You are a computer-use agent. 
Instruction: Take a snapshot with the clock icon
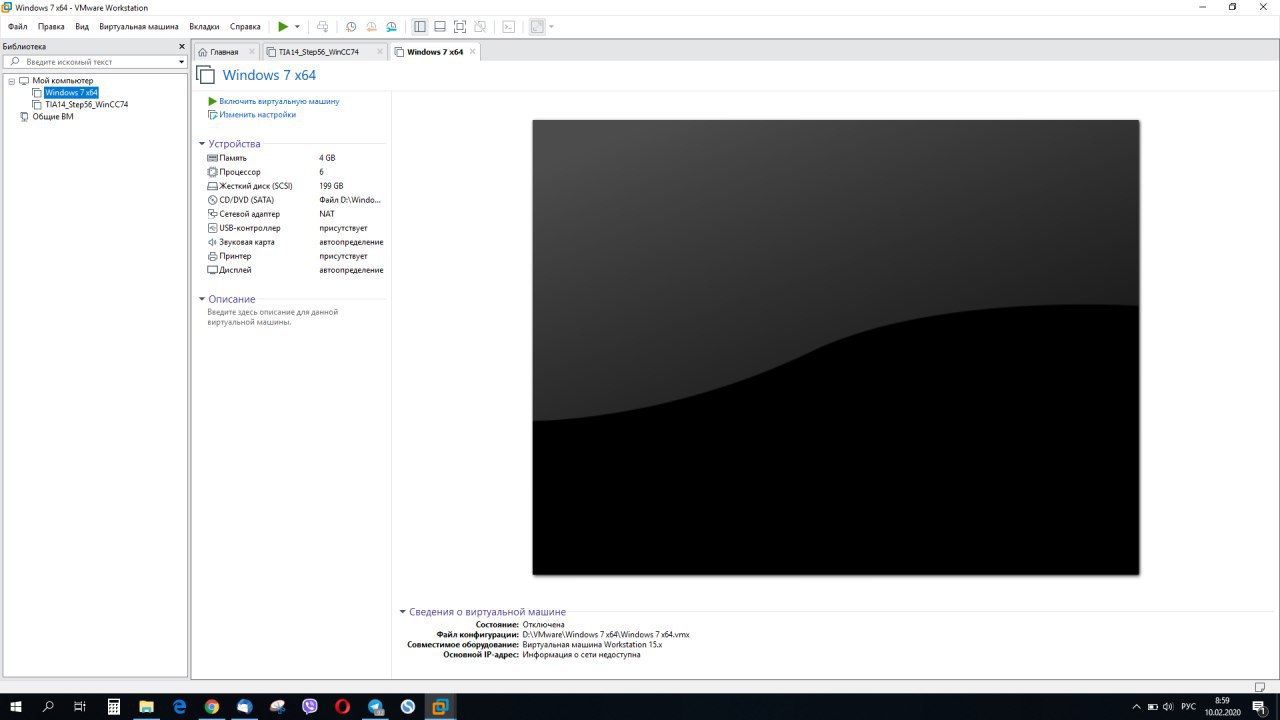[x=351, y=26]
